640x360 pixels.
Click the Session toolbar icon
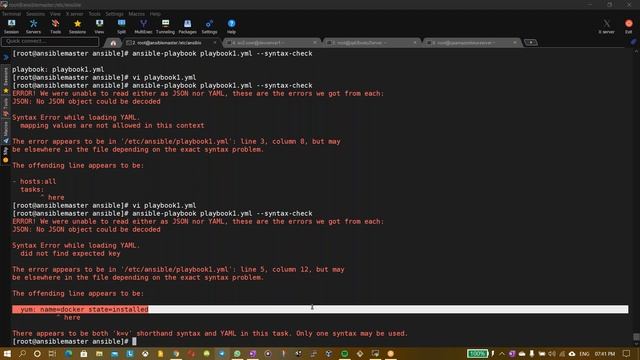[x=11, y=27]
